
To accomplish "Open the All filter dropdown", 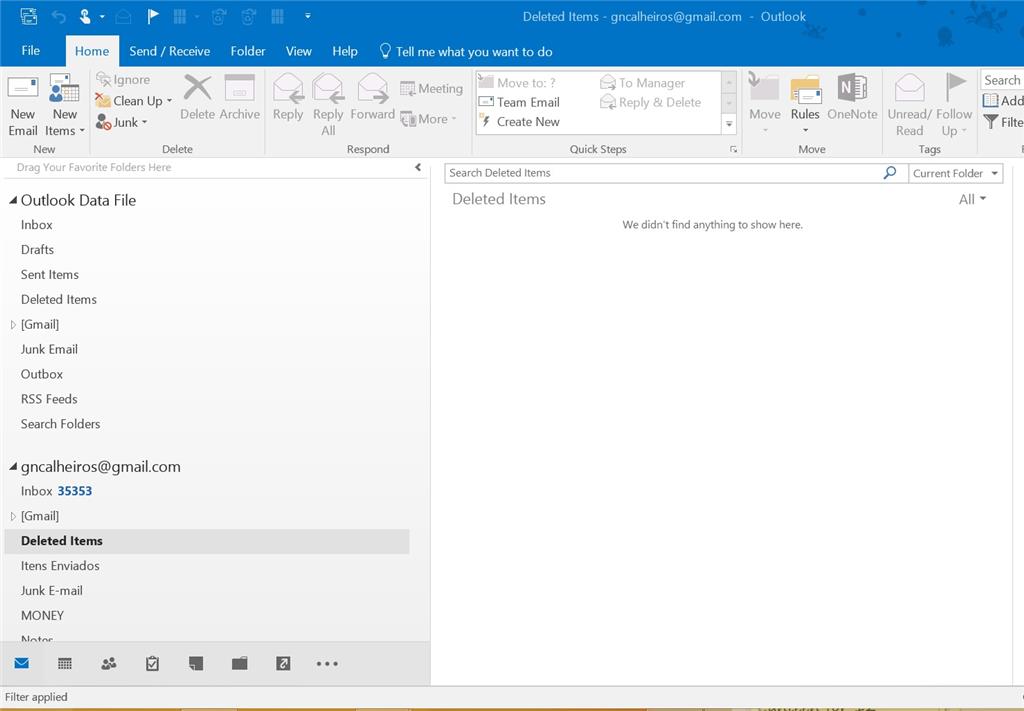I will [972, 200].
